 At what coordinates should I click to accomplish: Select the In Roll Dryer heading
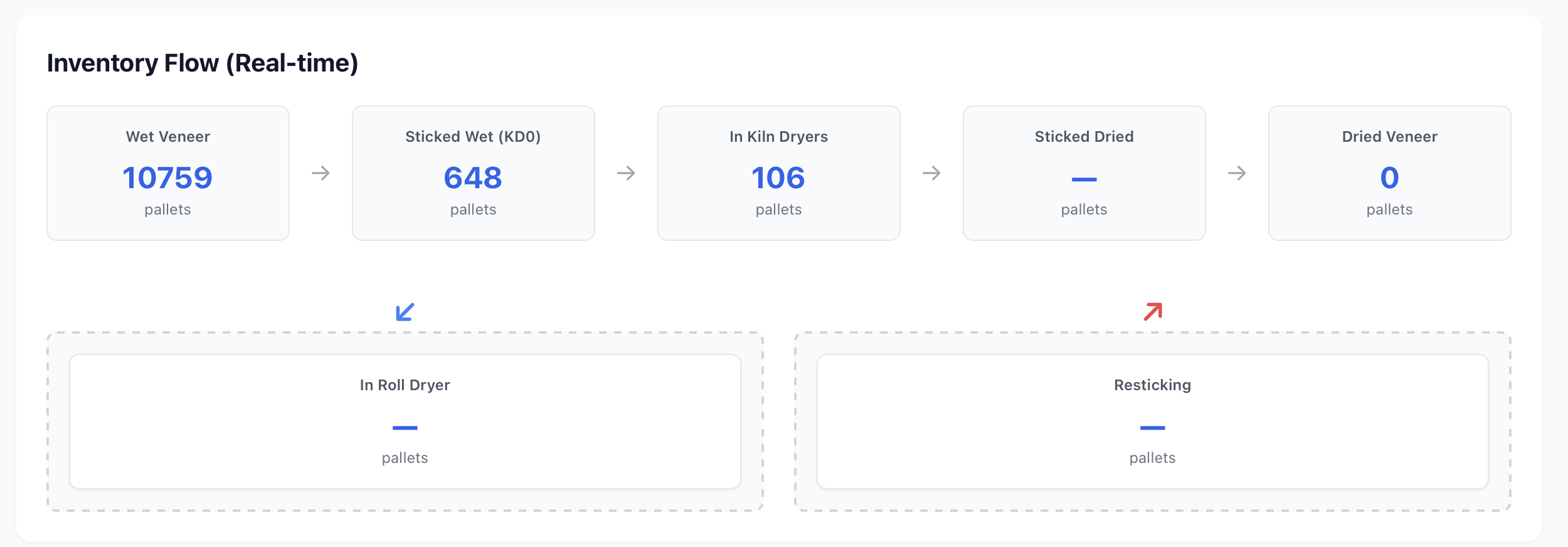click(x=405, y=385)
